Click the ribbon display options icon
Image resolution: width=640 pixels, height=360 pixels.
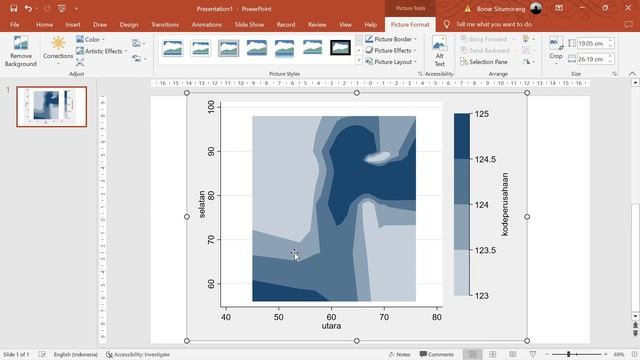[559, 8]
